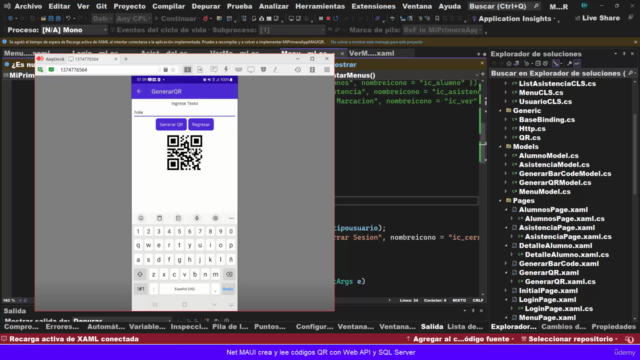Click Agregar al código fuente in status bar
Image resolution: width=640 pixels, height=360 pixels.
click(x=460, y=339)
